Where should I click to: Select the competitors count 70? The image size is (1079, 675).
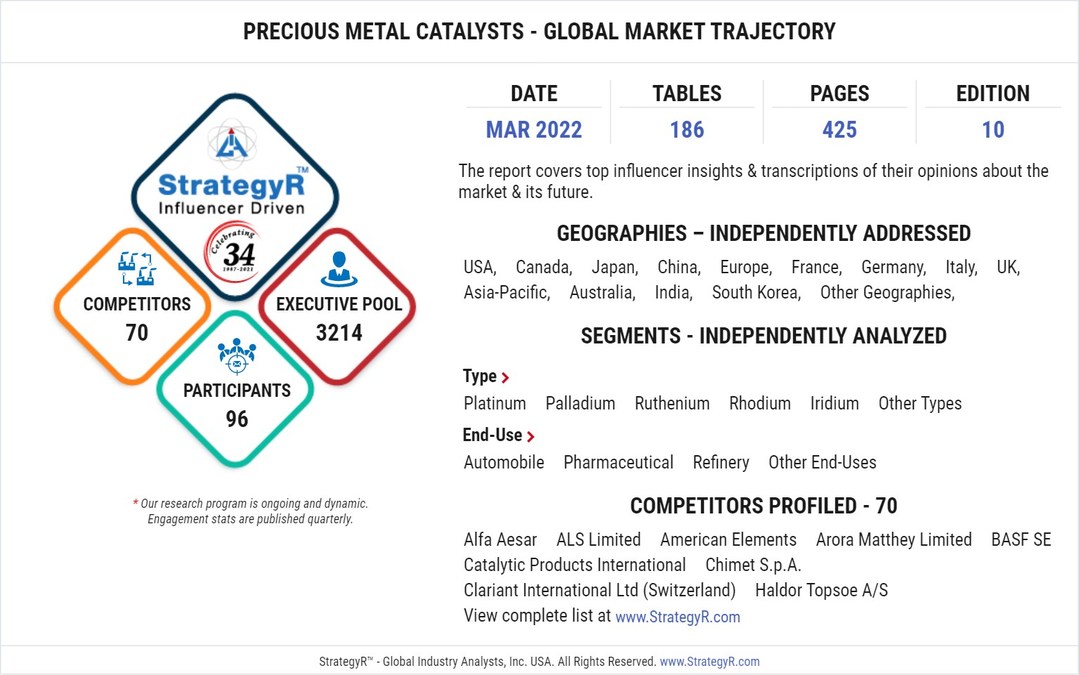[x=137, y=333]
